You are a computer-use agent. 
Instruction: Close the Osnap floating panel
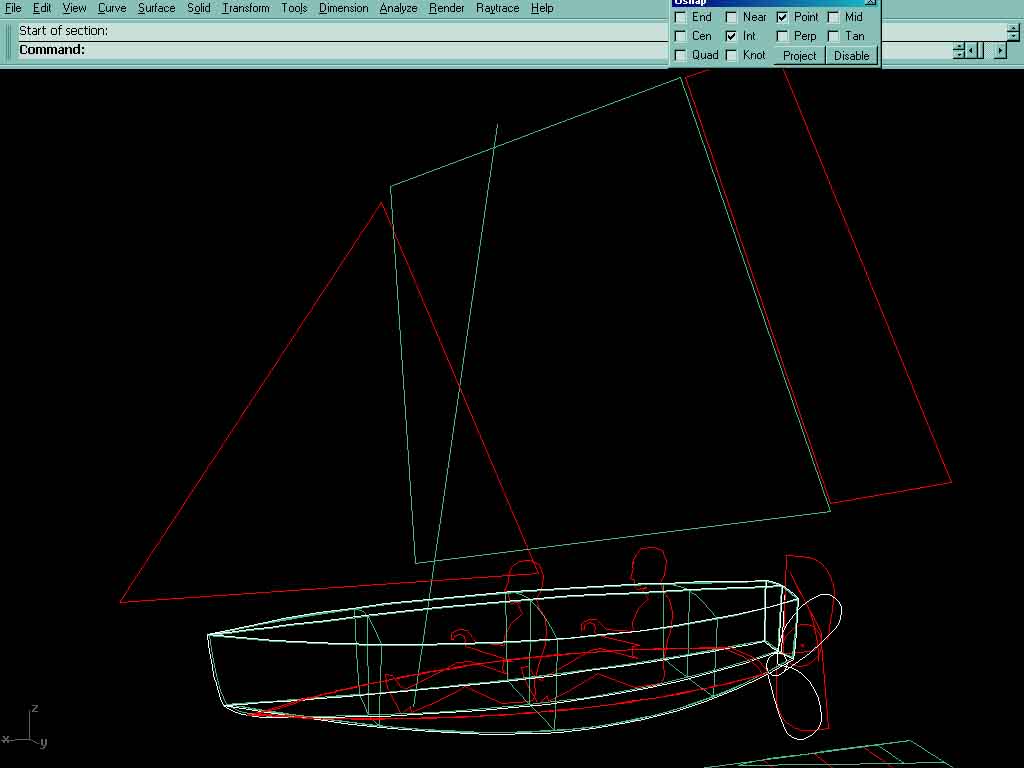click(x=870, y=2)
